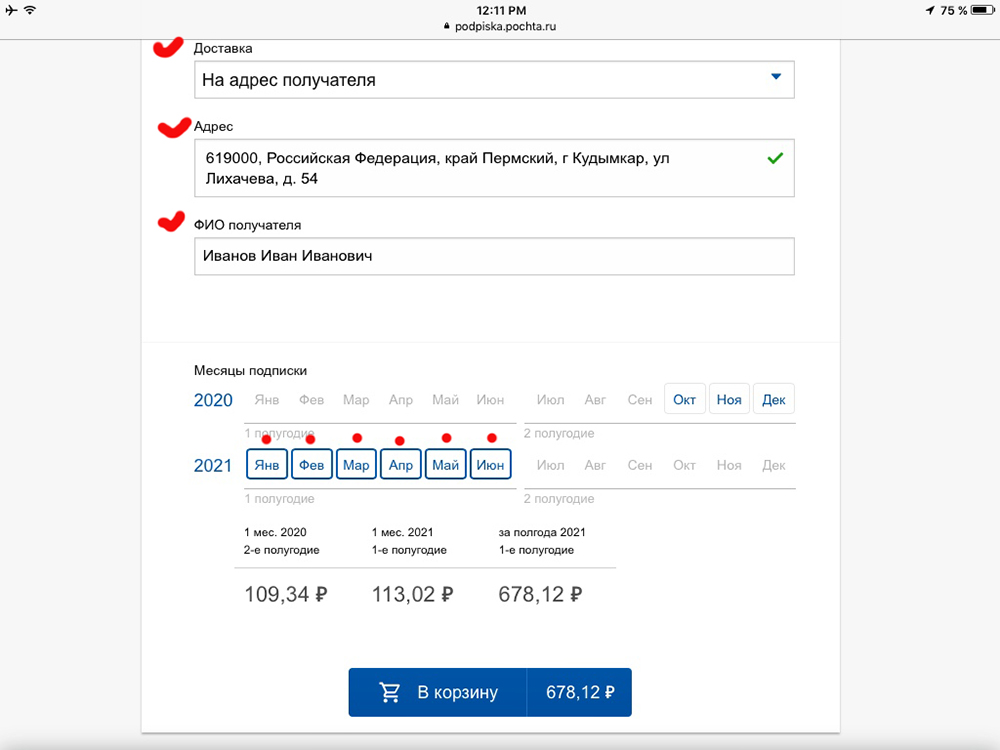Click the green checkmark in the Адрес field
This screenshot has width=1000, height=750.
point(775,158)
